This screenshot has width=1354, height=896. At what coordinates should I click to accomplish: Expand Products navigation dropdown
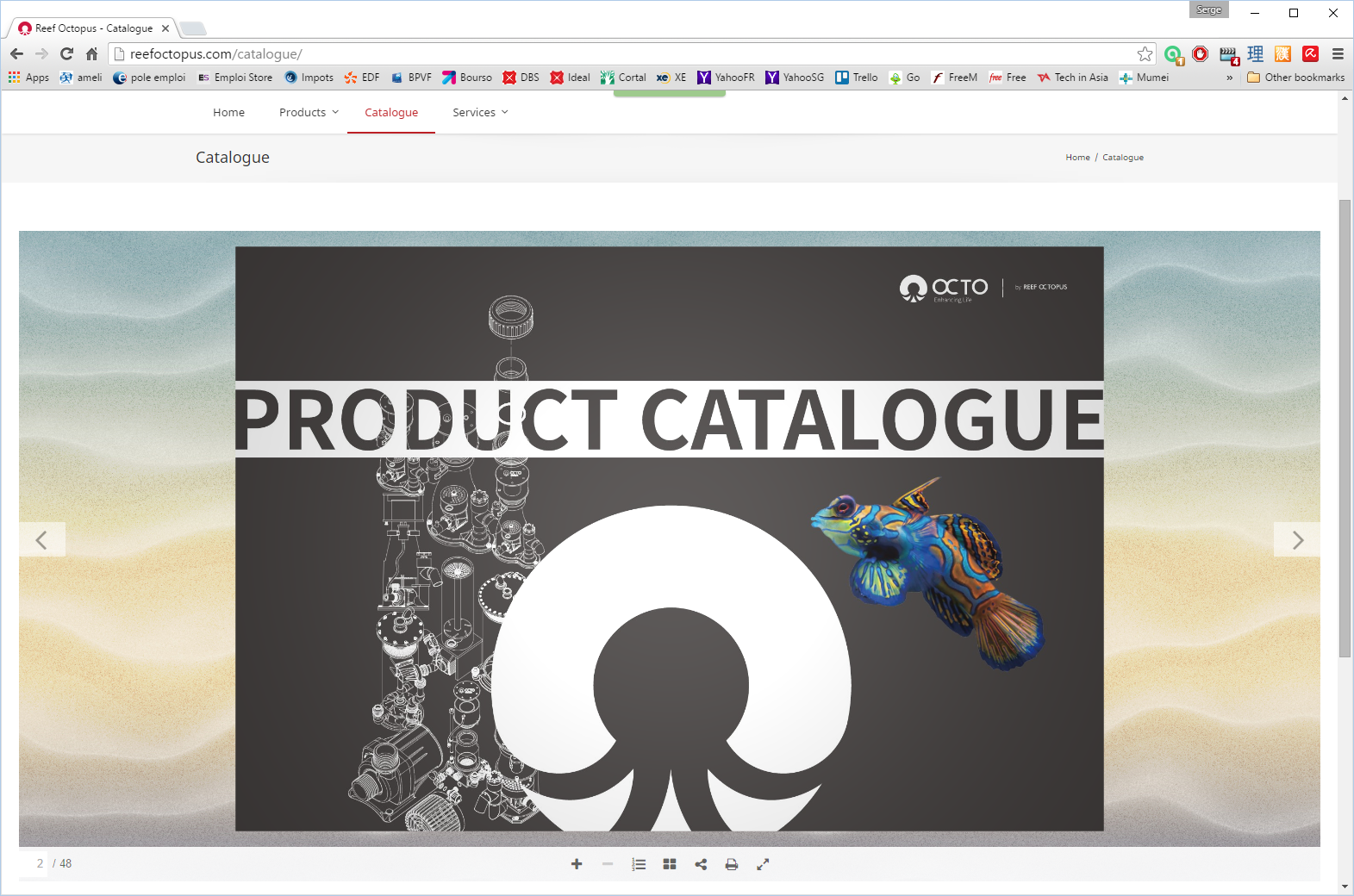click(x=309, y=112)
